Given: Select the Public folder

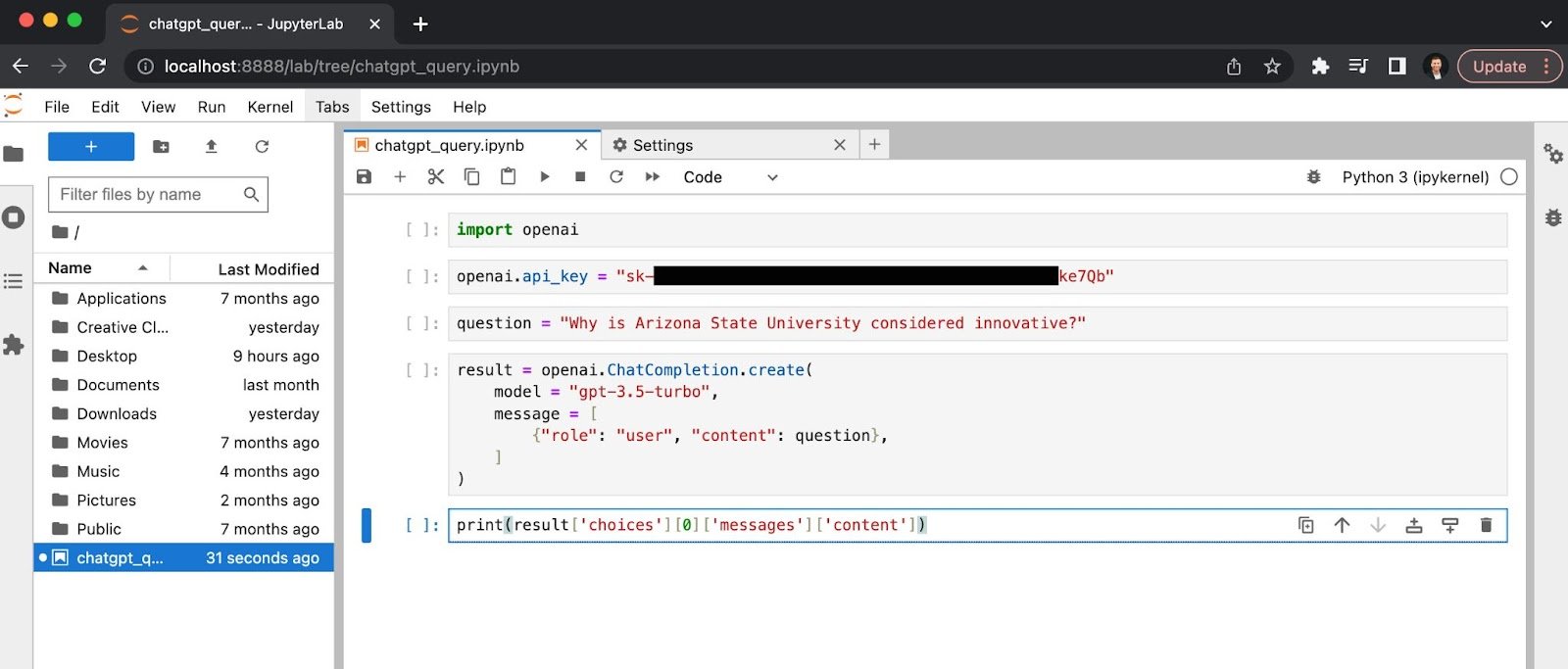Looking at the screenshot, I should 184,529.
